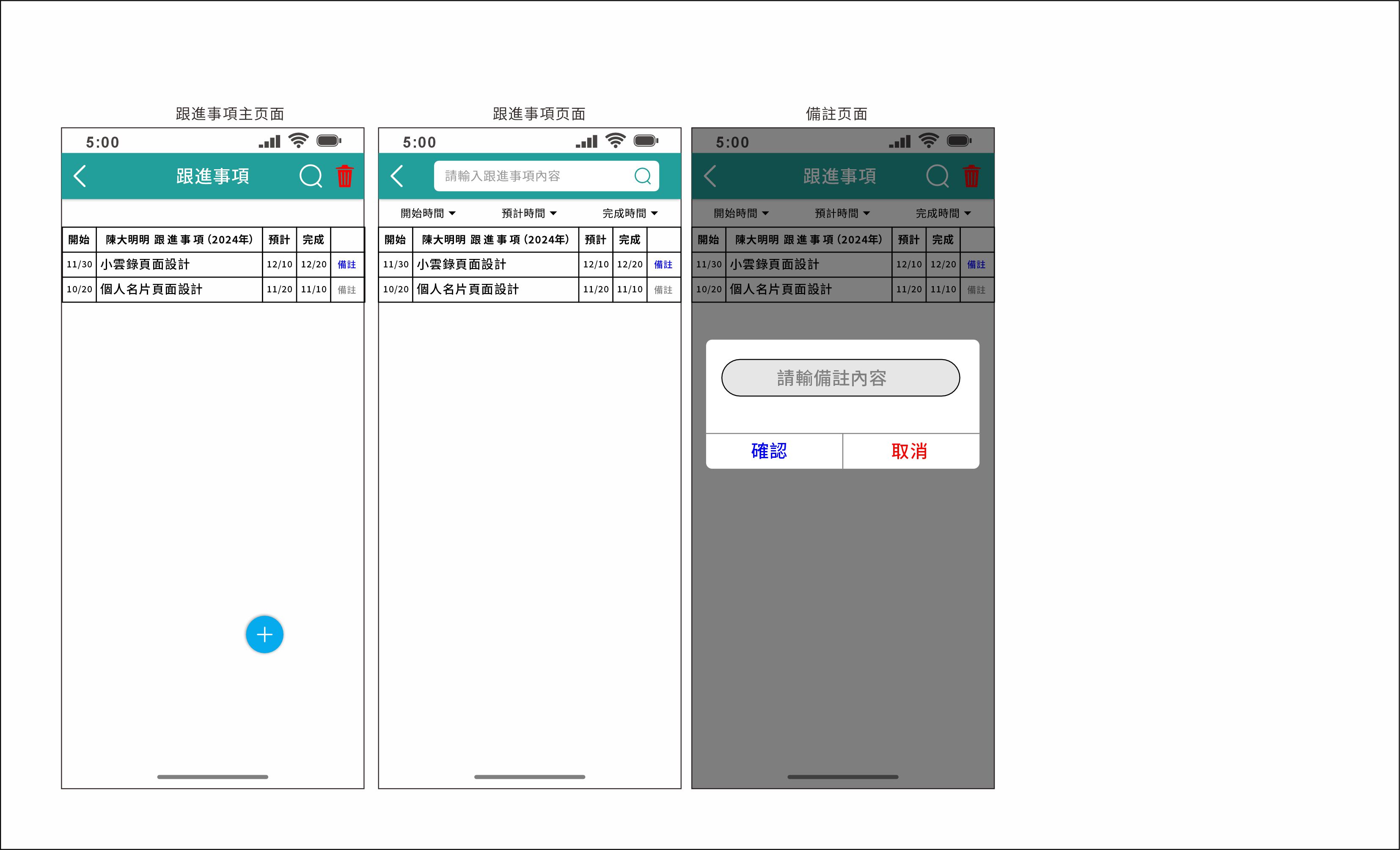Click search magnifier icon on main page
Image resolution: width=1400 pixels, height=850 pixels.
pyautogui.click(x=310, y=176)
